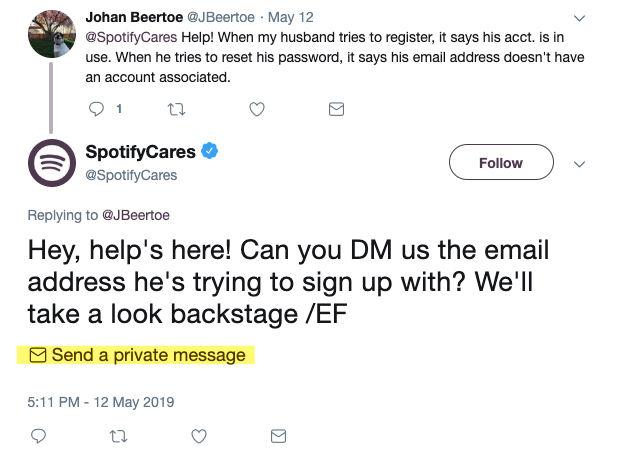Follow the SpotifyCares account
618x468 pixels.
[x=500, y=163]
